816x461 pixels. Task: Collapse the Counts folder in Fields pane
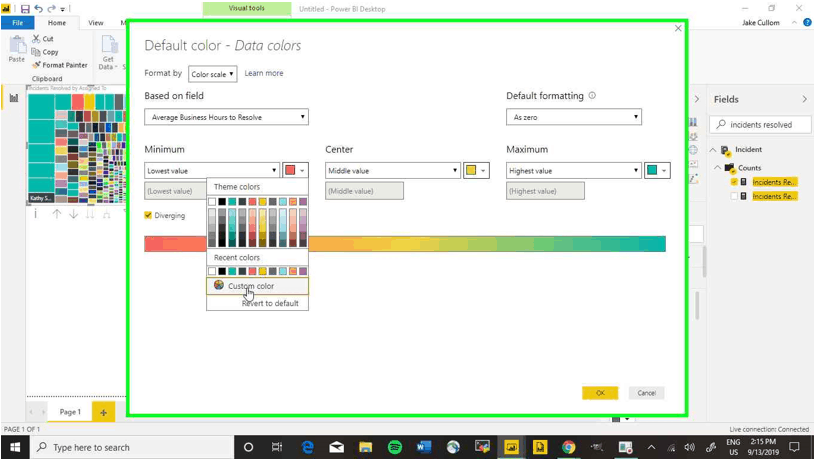(x=717, y=168)
